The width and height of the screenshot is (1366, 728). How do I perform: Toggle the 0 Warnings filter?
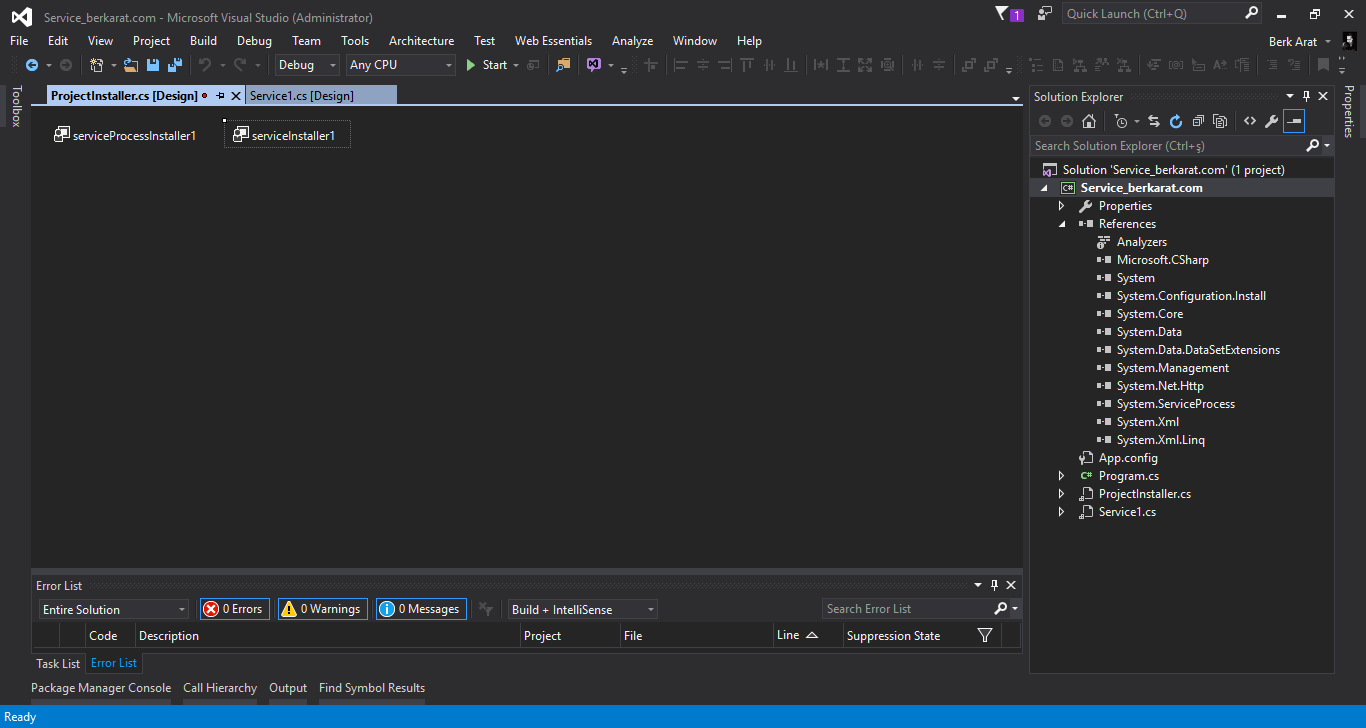(x=323, y=609)
